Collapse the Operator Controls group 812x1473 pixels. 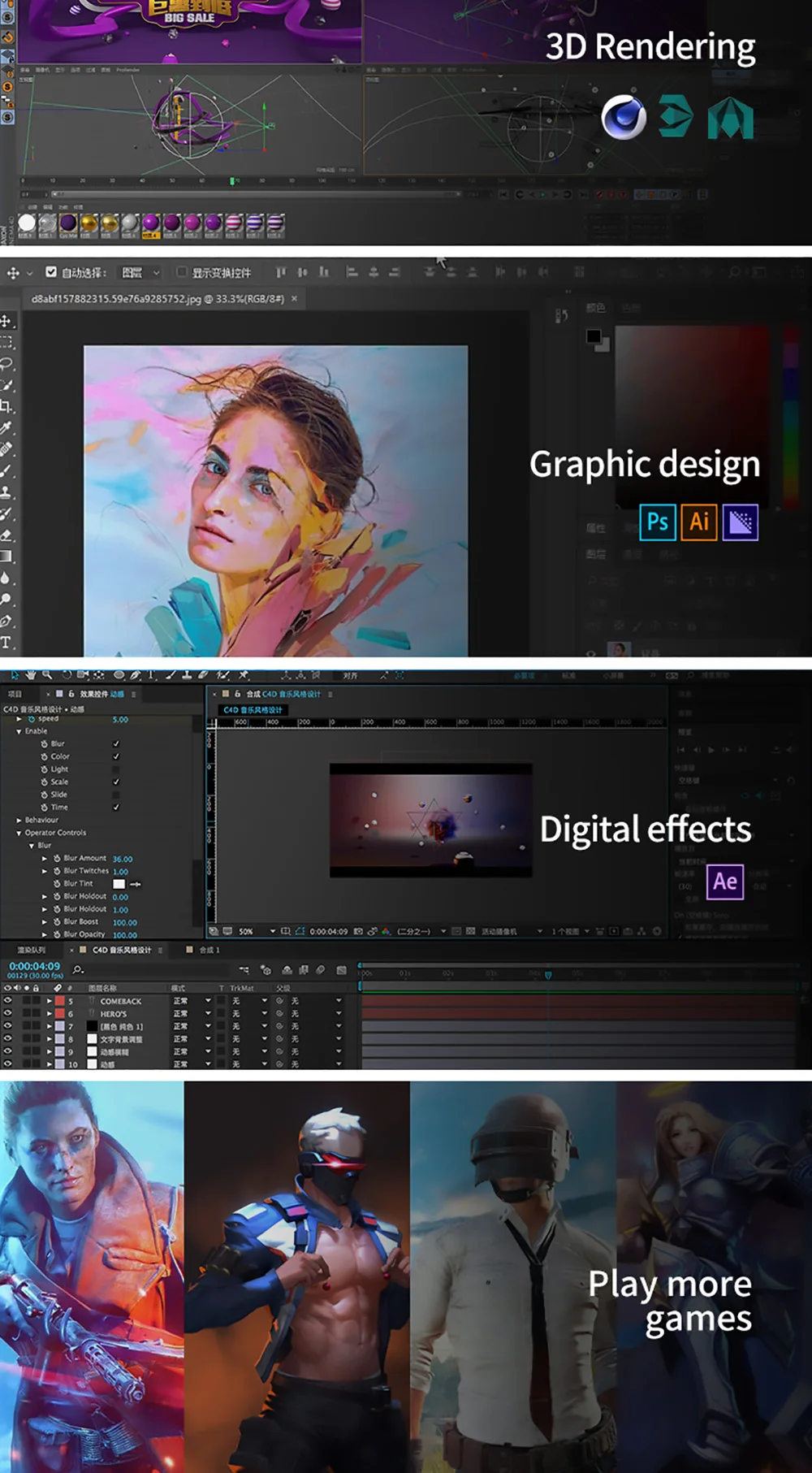click(x=19, y=833)
